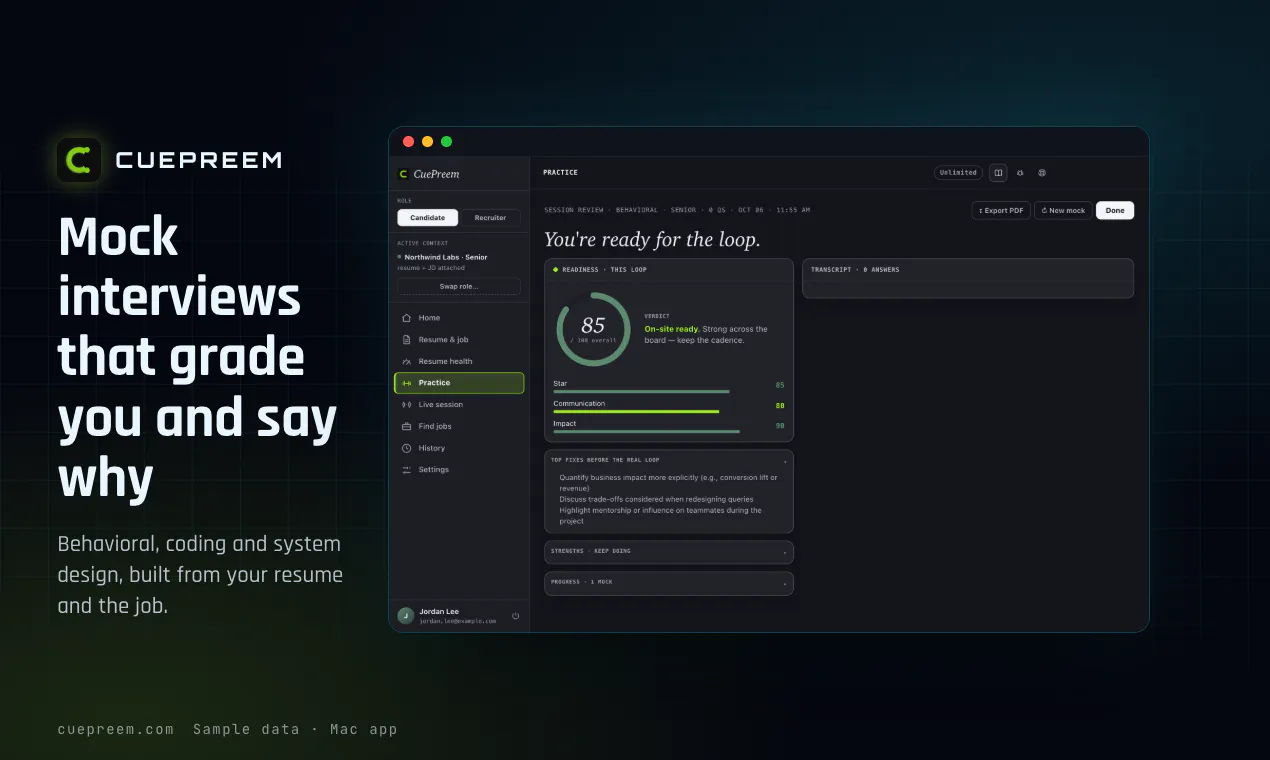Viewport: 1270px width, 760px height.
Task: Open the book icon in the header
Action: point(998,173)
